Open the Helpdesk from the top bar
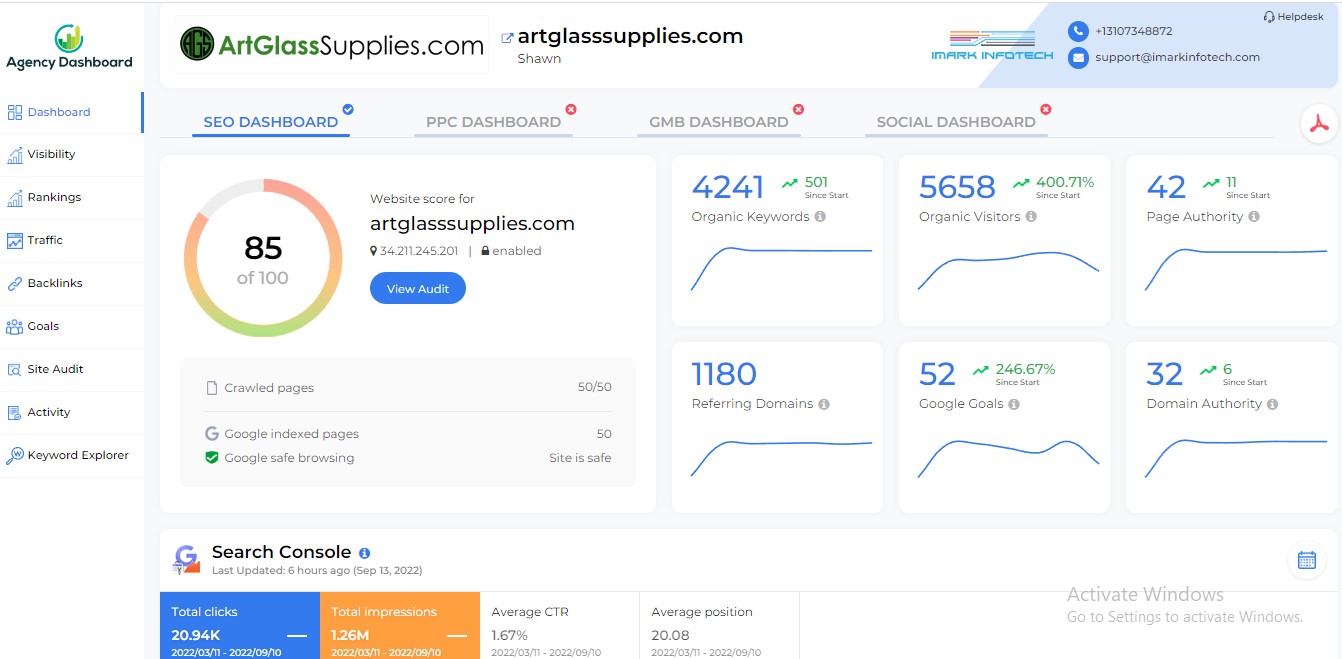This screenshot has height=659, width=1342. [x=1292, y=16]
